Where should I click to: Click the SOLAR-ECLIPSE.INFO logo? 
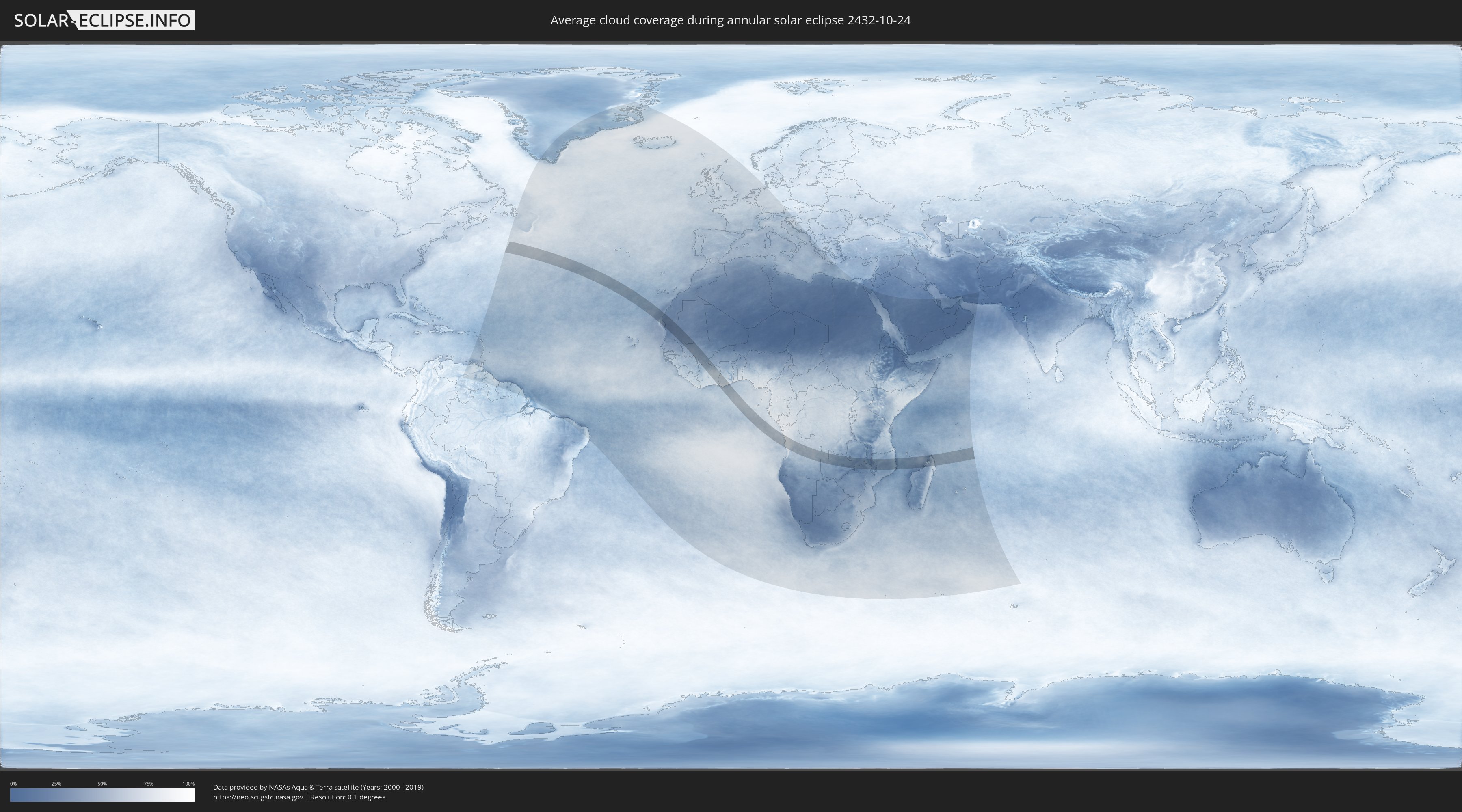[x=104, y=20]
